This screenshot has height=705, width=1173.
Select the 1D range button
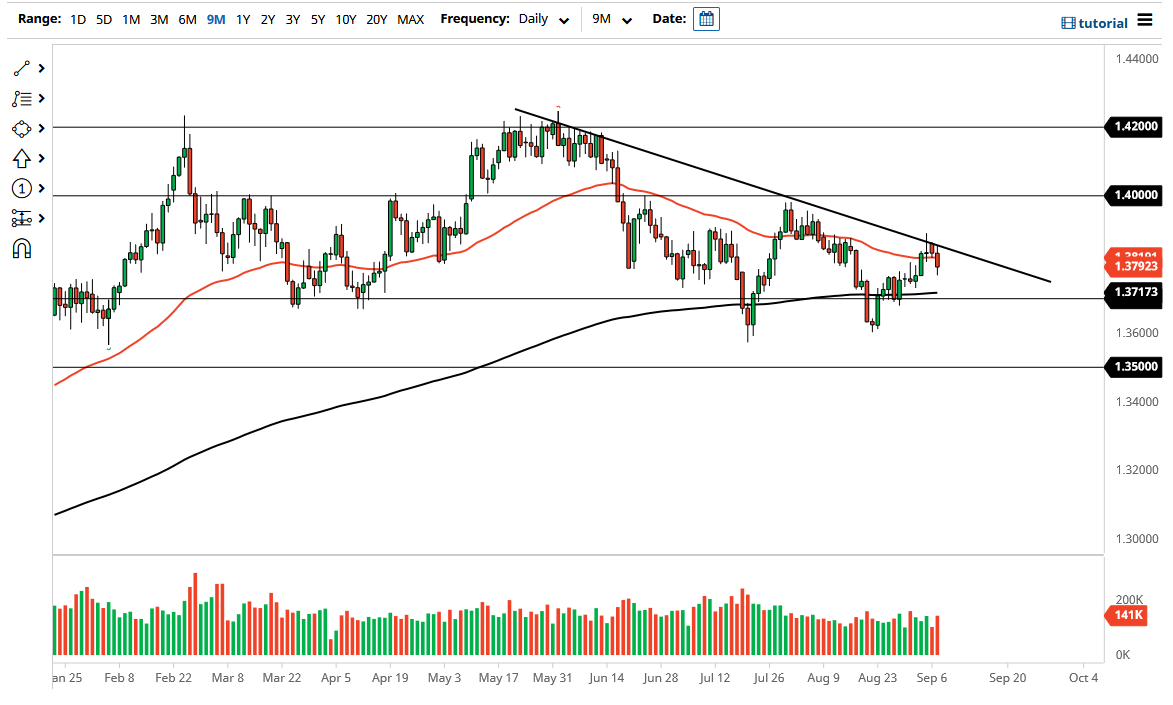77,18
